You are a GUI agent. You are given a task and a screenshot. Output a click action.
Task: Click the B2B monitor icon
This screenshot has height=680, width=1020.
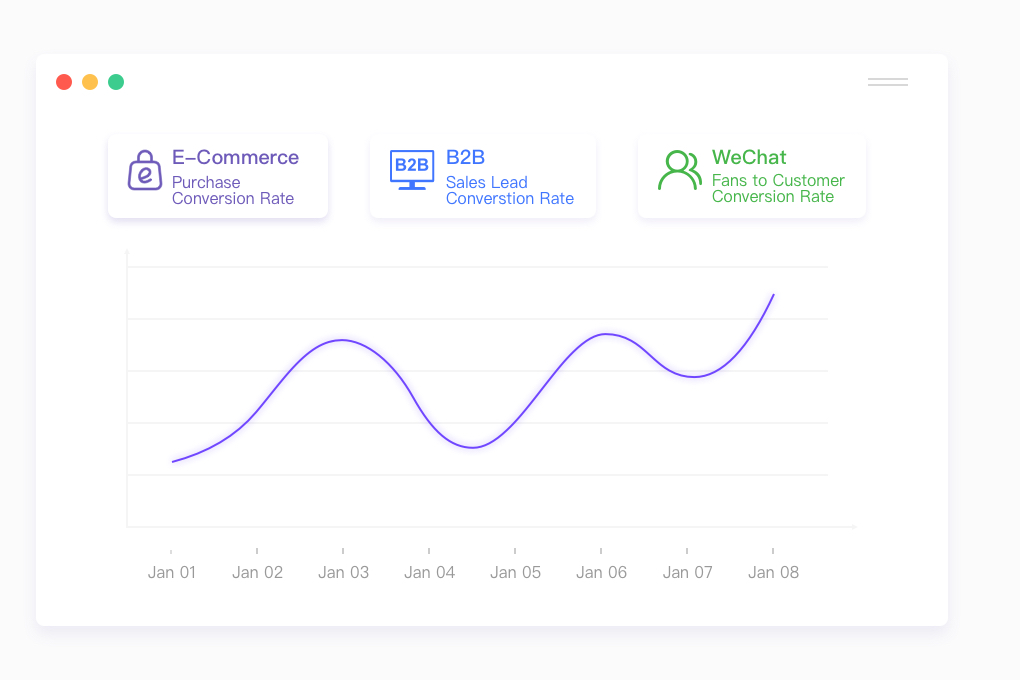click(411, 170)
